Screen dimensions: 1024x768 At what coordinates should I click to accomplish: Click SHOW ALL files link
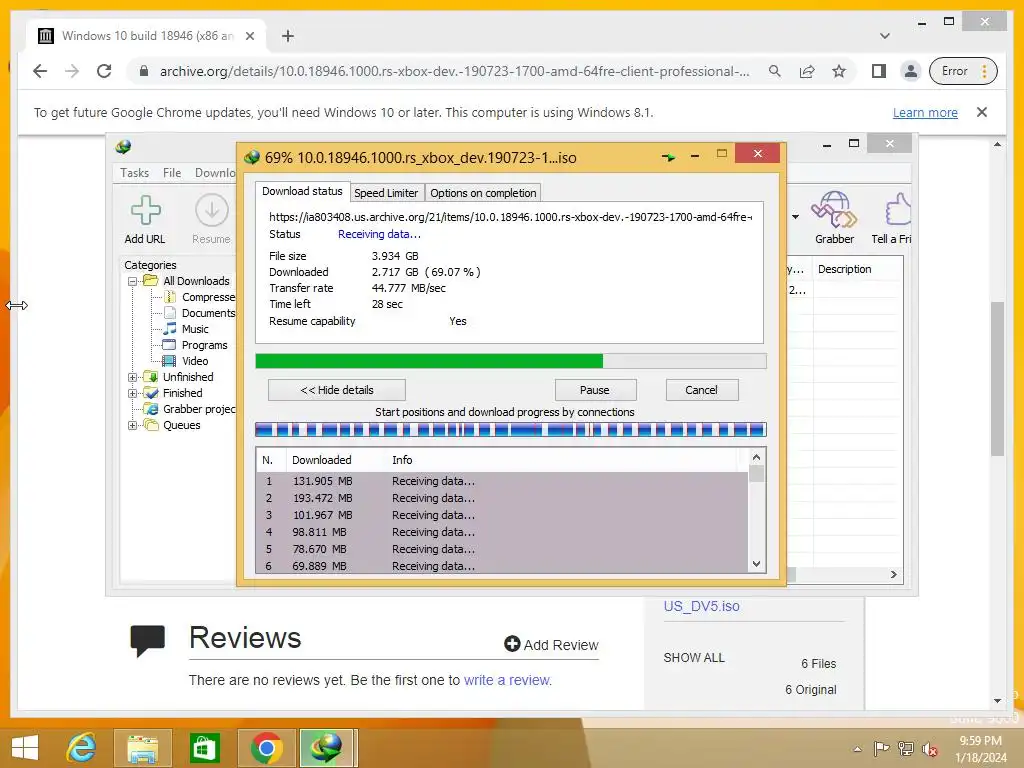694,658
